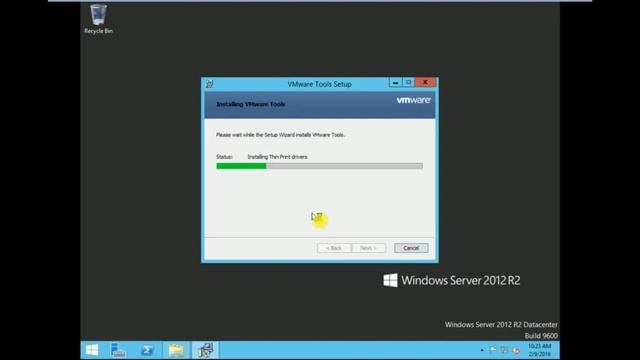Open File Explorer from the taskbar
This screenshot has width=640, height=360.
(176, 350)
